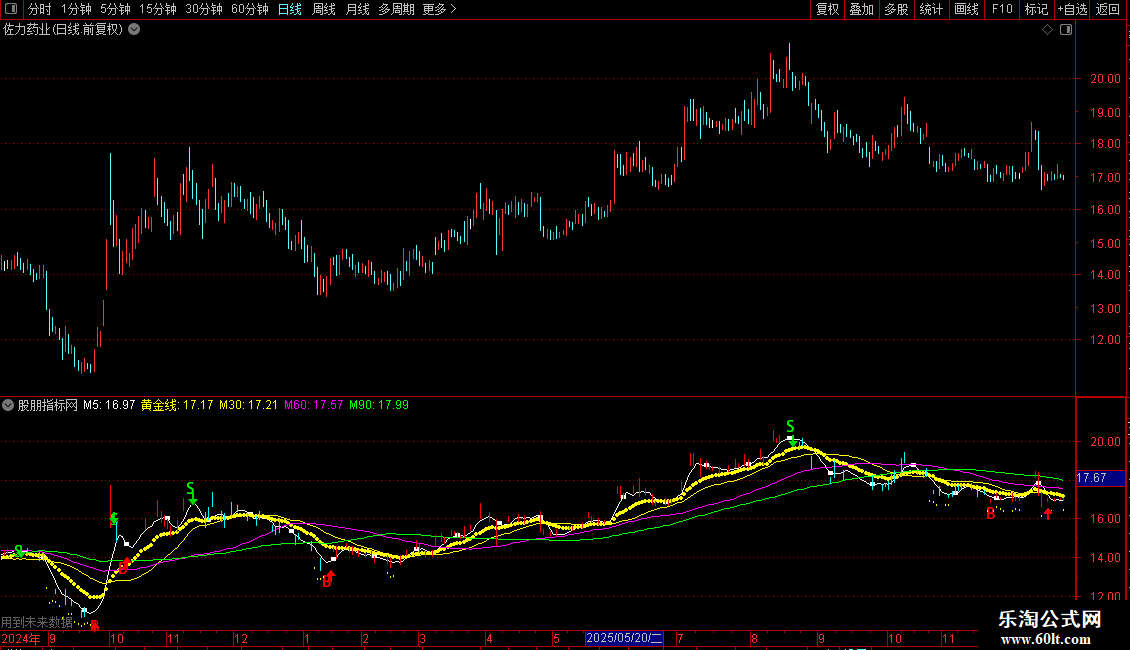Image resolution: width=1130 pixels, height=650 pixels.
Task: Add stock via +自选 button
Action: pos(1072,9)
